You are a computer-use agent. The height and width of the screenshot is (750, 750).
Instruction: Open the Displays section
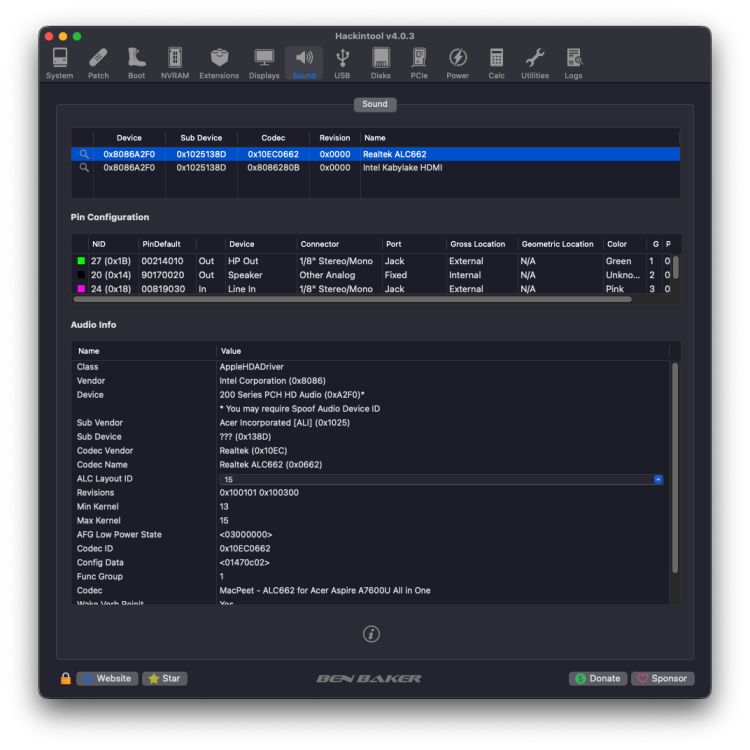pyautogui.click(x=264, y=63)
